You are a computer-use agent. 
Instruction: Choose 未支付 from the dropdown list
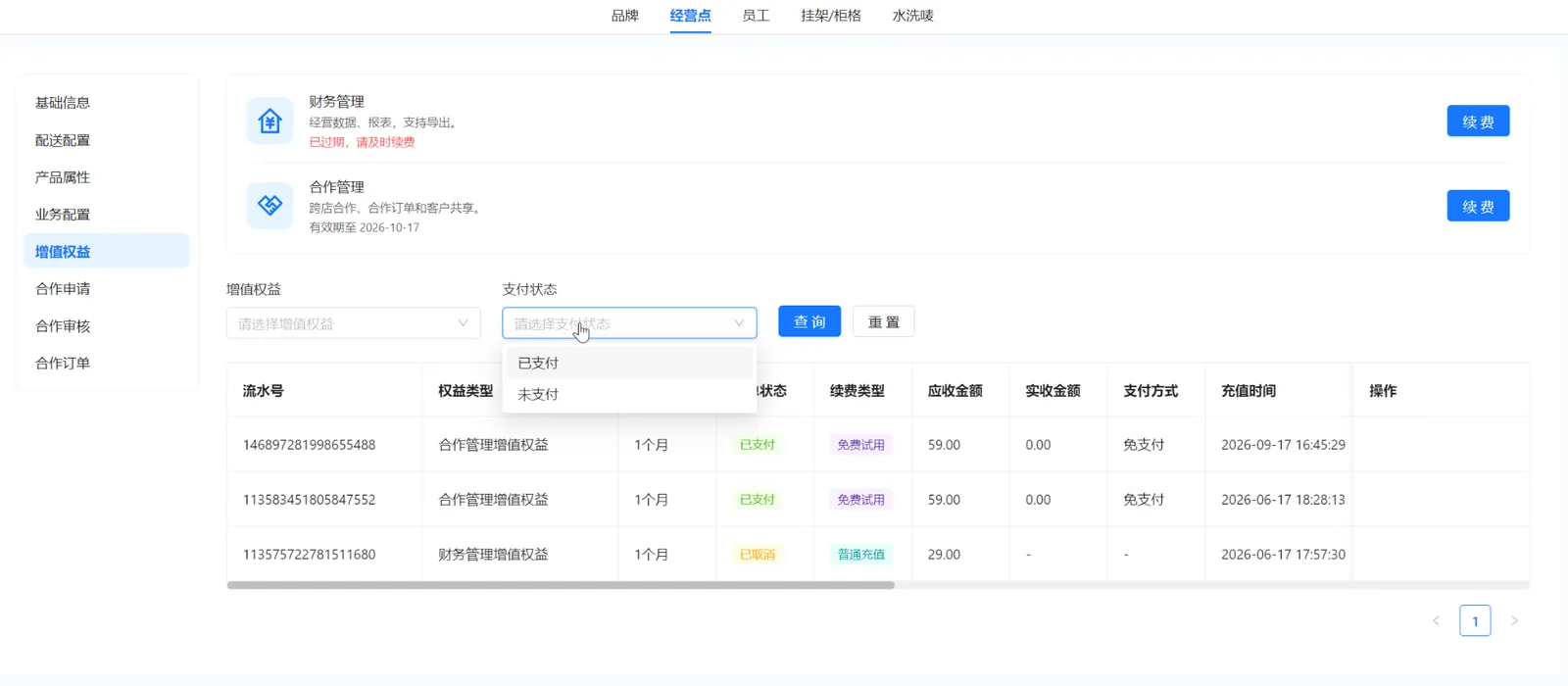tap(629, 394)
